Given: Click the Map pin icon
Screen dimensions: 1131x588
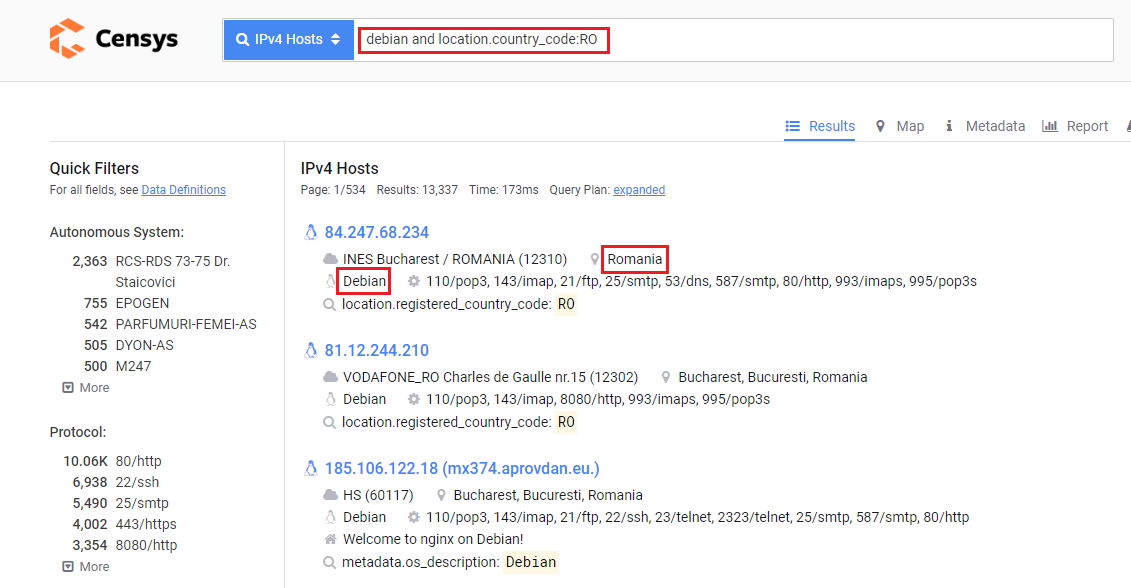Looking at the screenshot, I should [880, 126].
